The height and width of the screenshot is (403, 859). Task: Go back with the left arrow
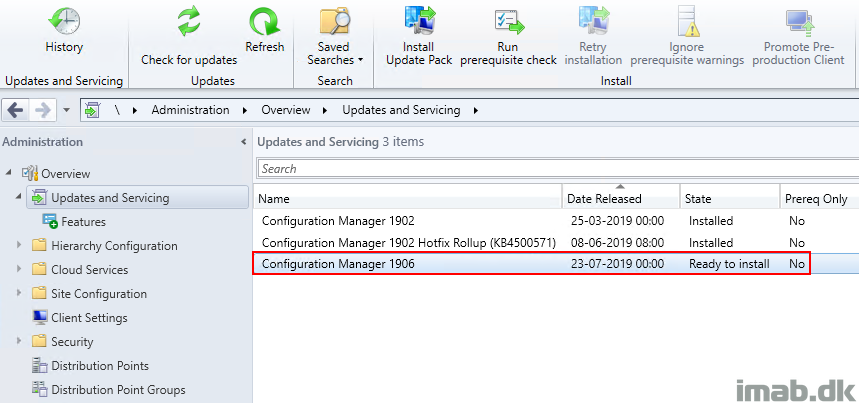[15, 110]
